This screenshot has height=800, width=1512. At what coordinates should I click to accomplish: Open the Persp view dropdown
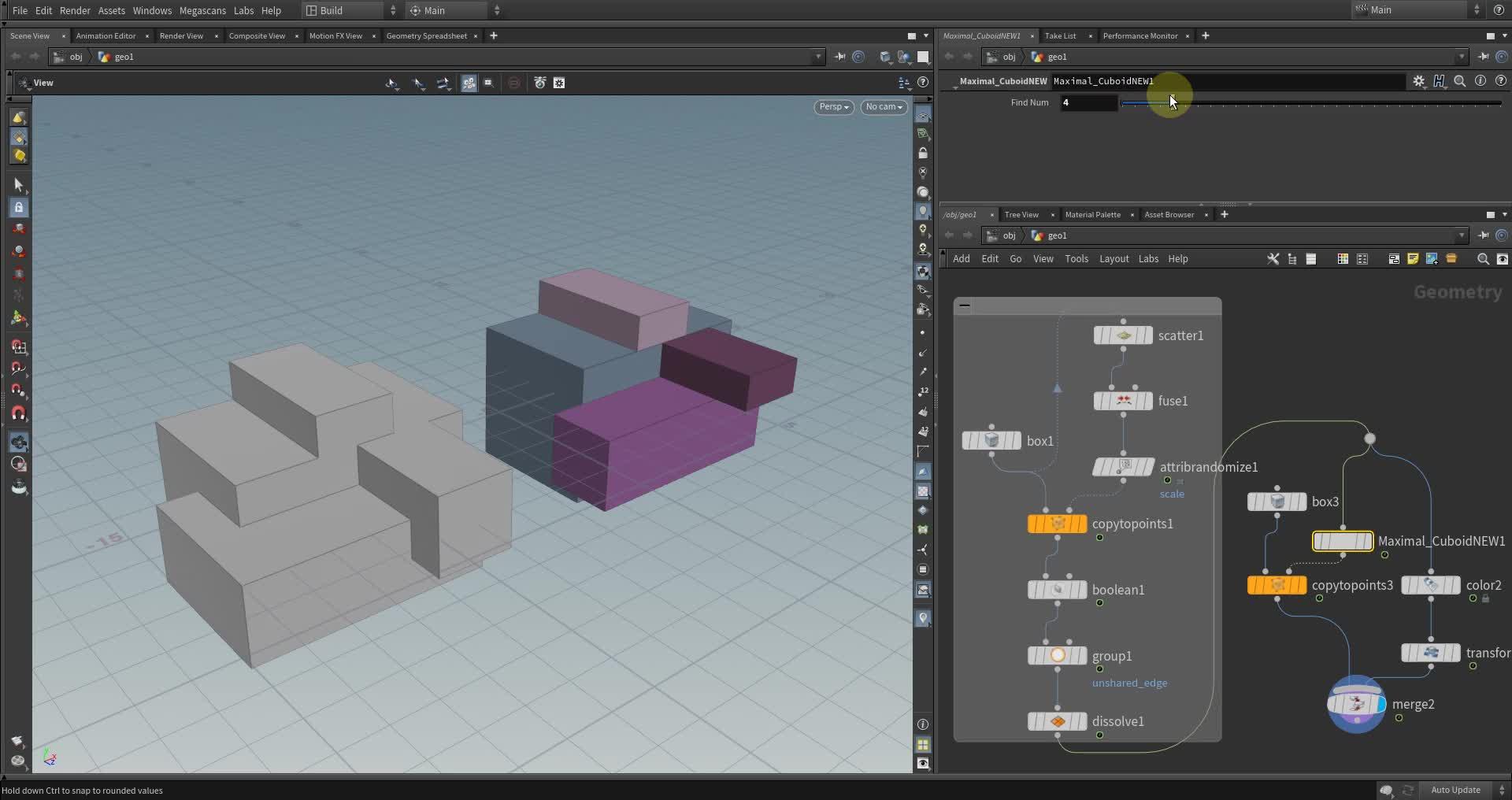pos(832,107)
